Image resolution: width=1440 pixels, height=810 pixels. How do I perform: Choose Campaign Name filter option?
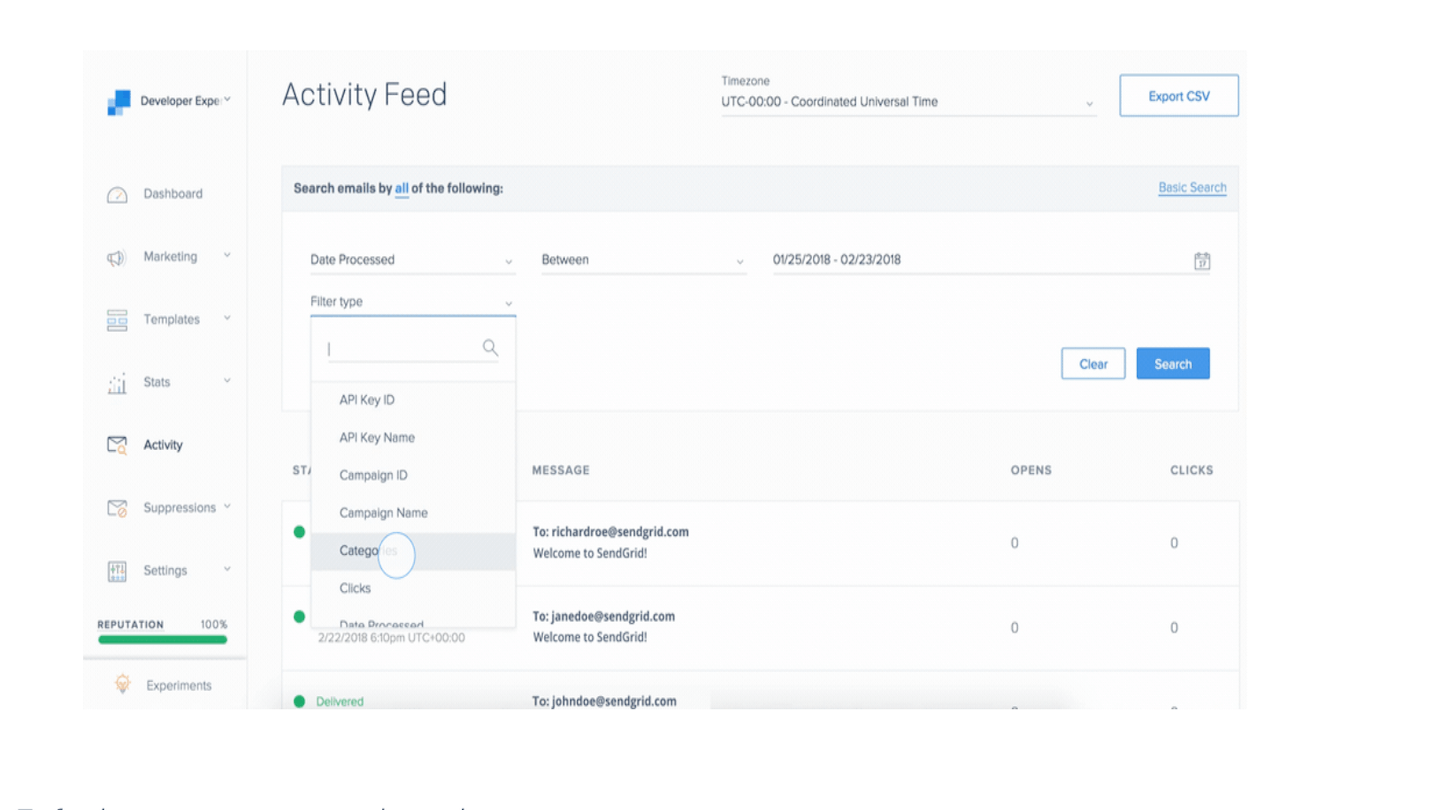coord(383,513)
